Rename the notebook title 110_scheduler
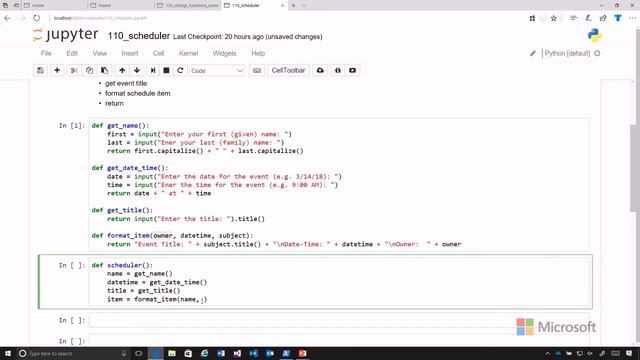 pos(139,36)
